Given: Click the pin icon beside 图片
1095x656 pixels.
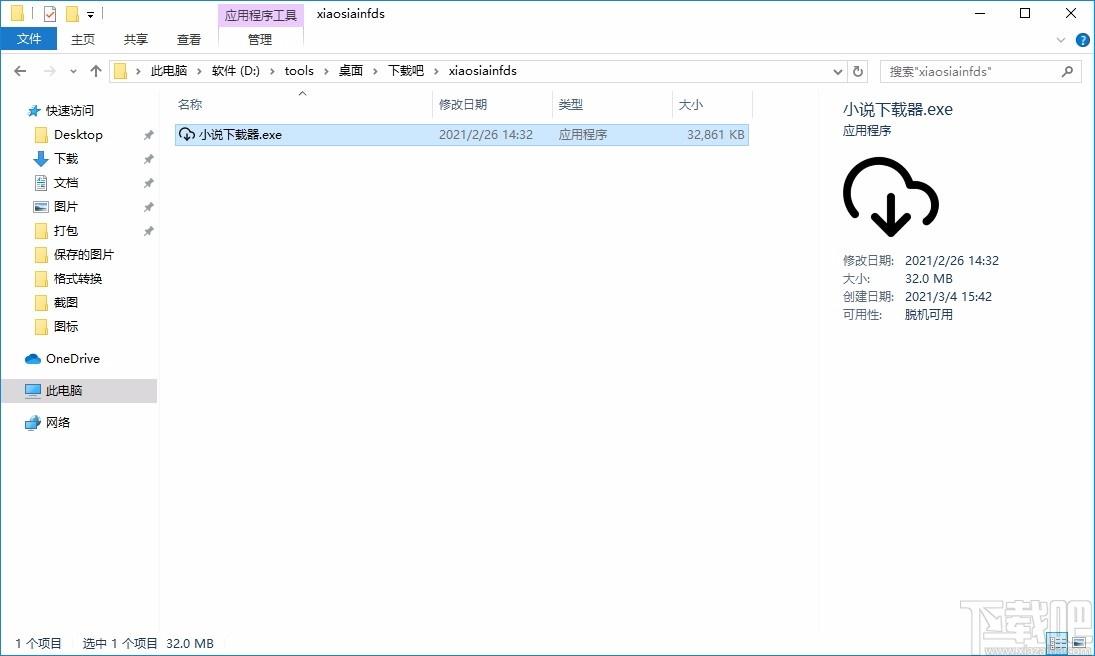Looking at the screenshot, I should [148, 207].
